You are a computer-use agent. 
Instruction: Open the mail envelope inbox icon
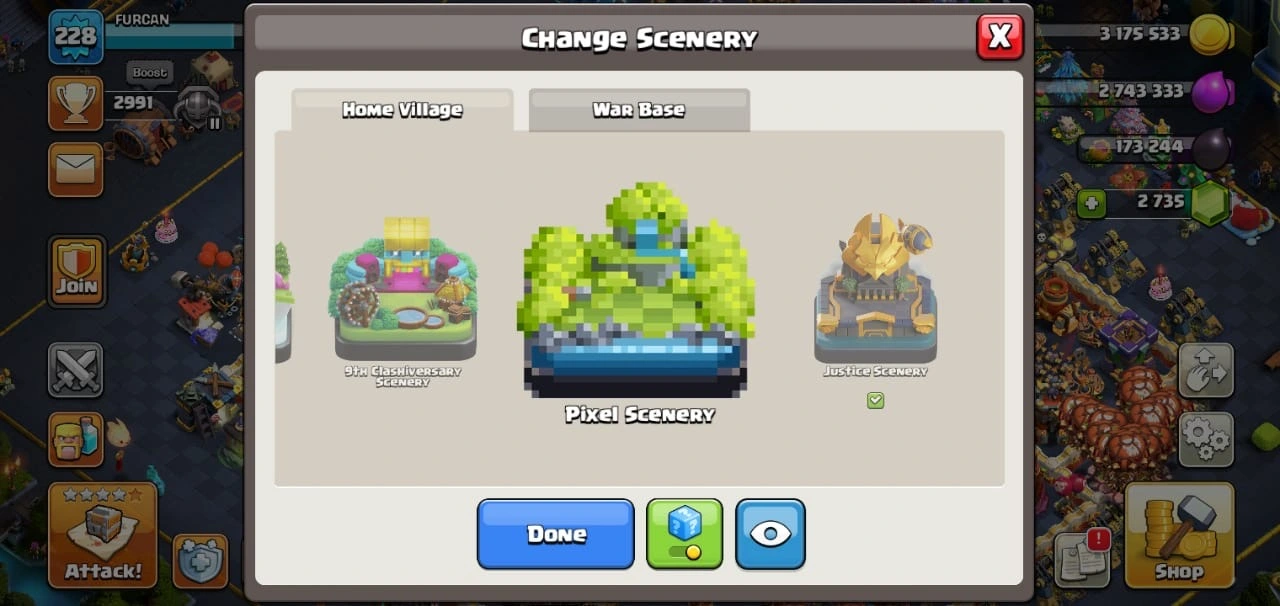pyautogui.click(x=76, y=169)
